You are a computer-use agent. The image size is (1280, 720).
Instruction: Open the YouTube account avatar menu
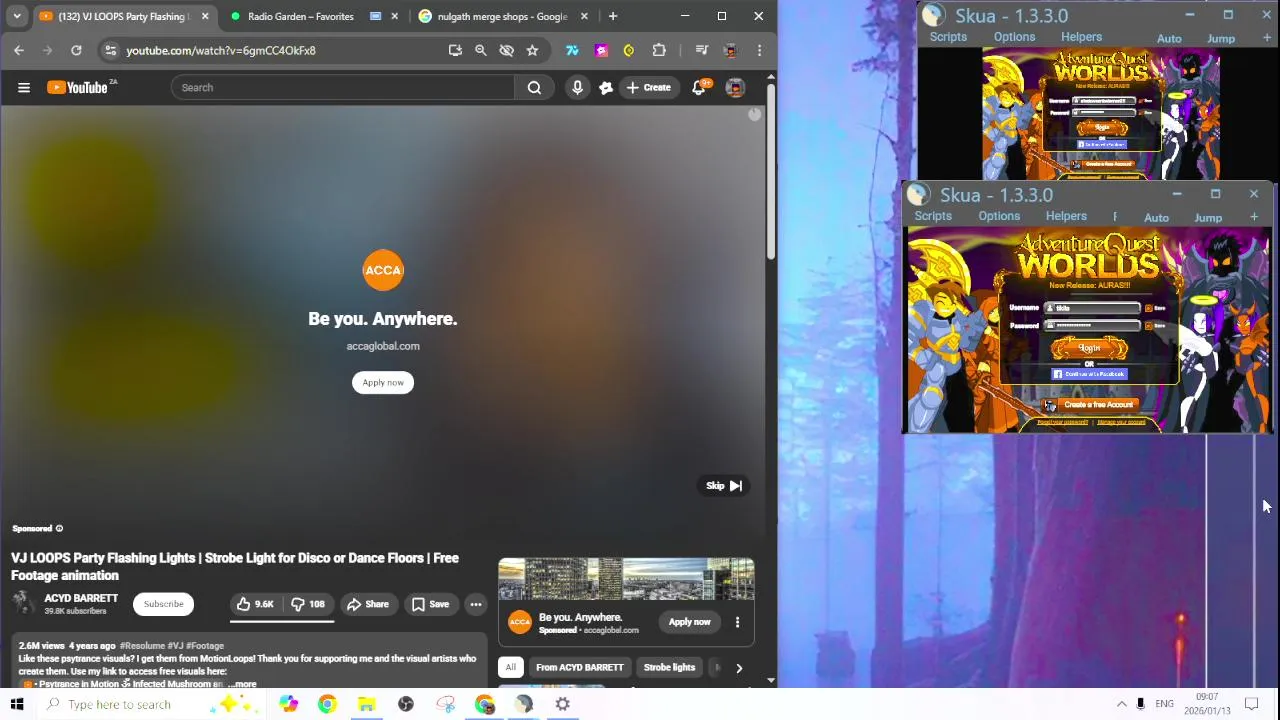coord(735,88)
